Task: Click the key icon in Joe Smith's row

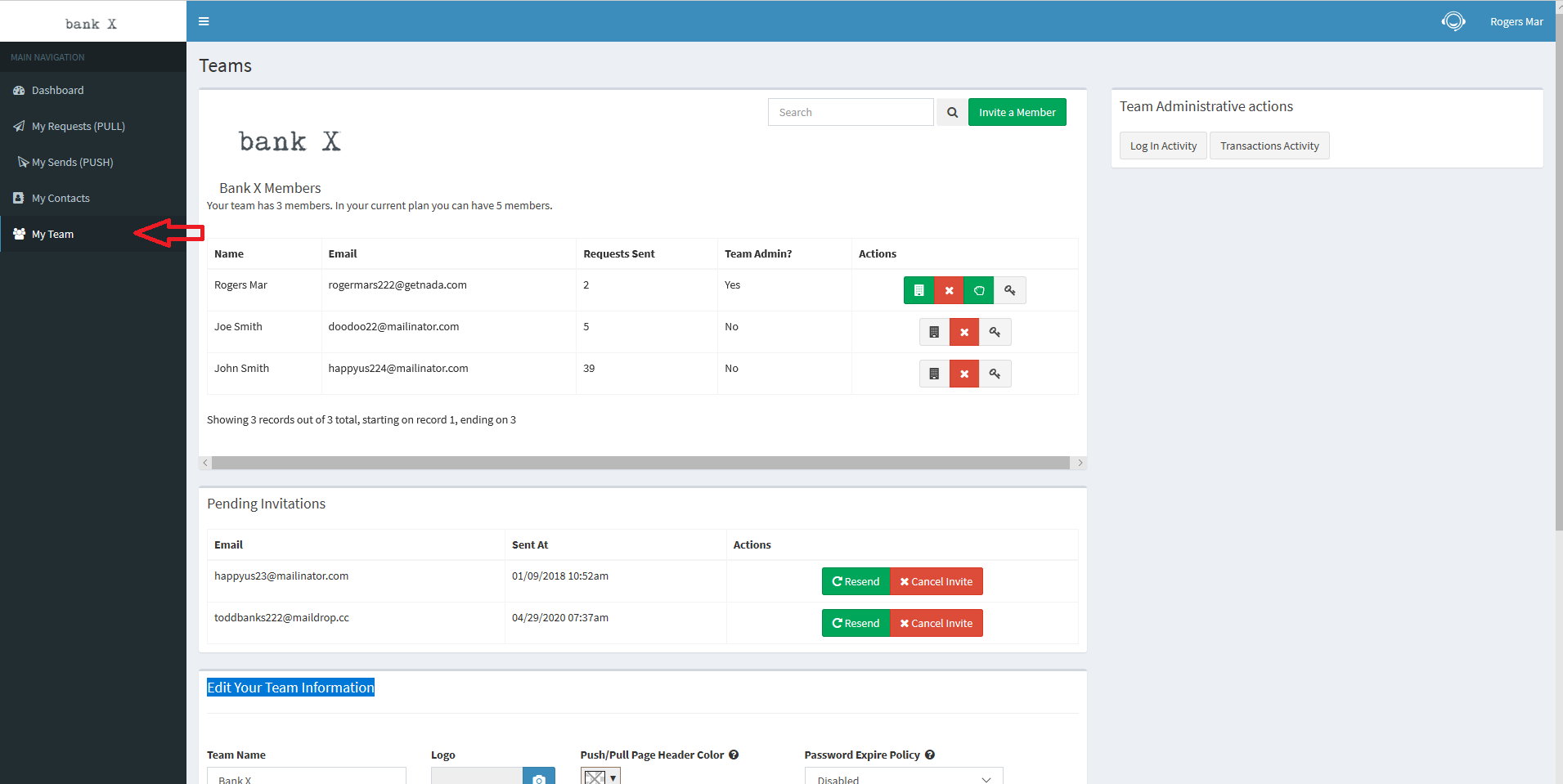Action: 995,332
